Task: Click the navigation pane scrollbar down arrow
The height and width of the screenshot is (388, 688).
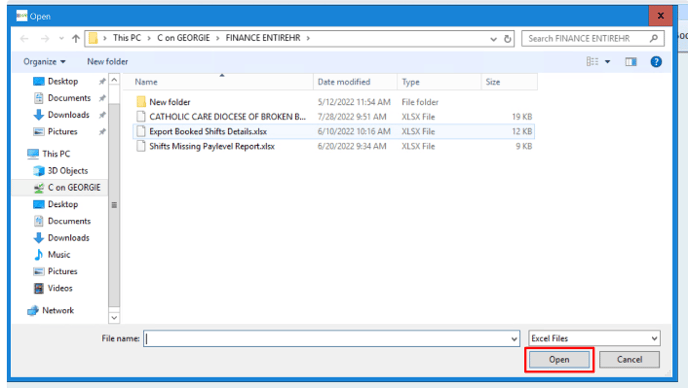Action: (114, 317)
